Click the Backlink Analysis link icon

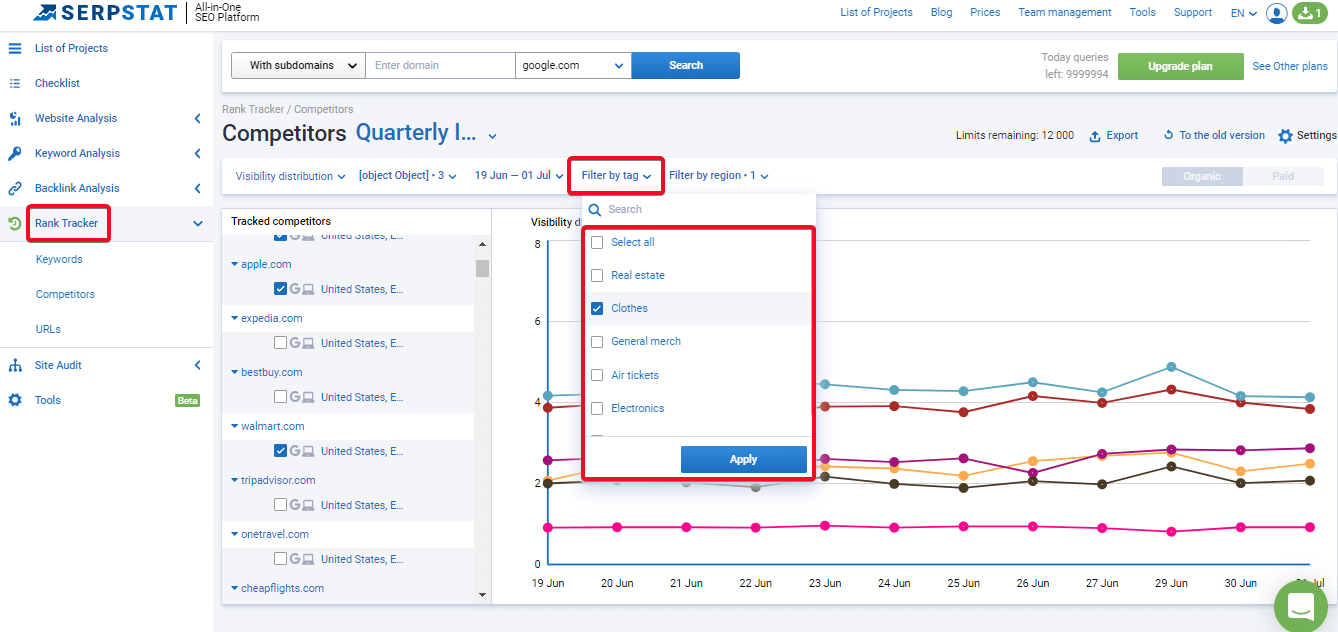tap(15, 188)
